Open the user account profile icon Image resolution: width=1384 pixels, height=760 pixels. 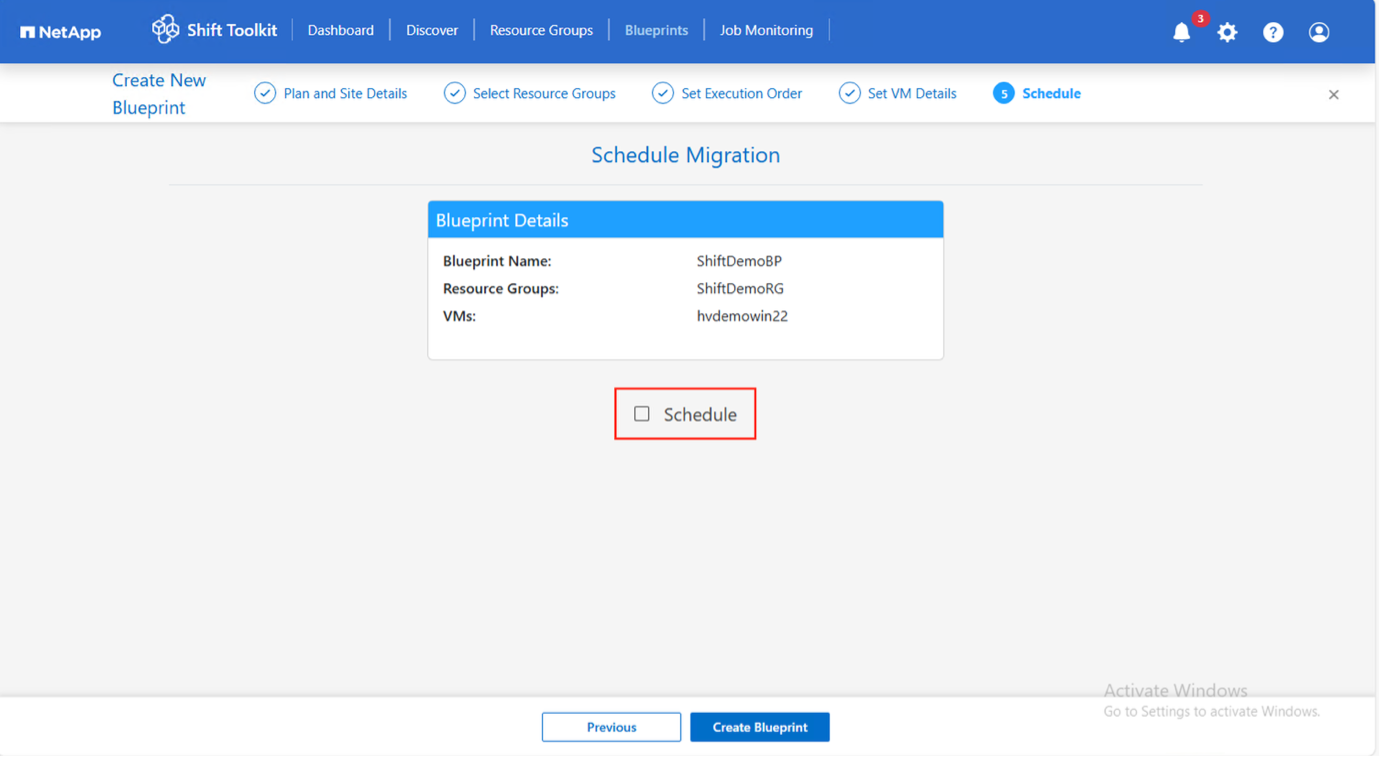pyautogui.click(x=1319, y=32)
